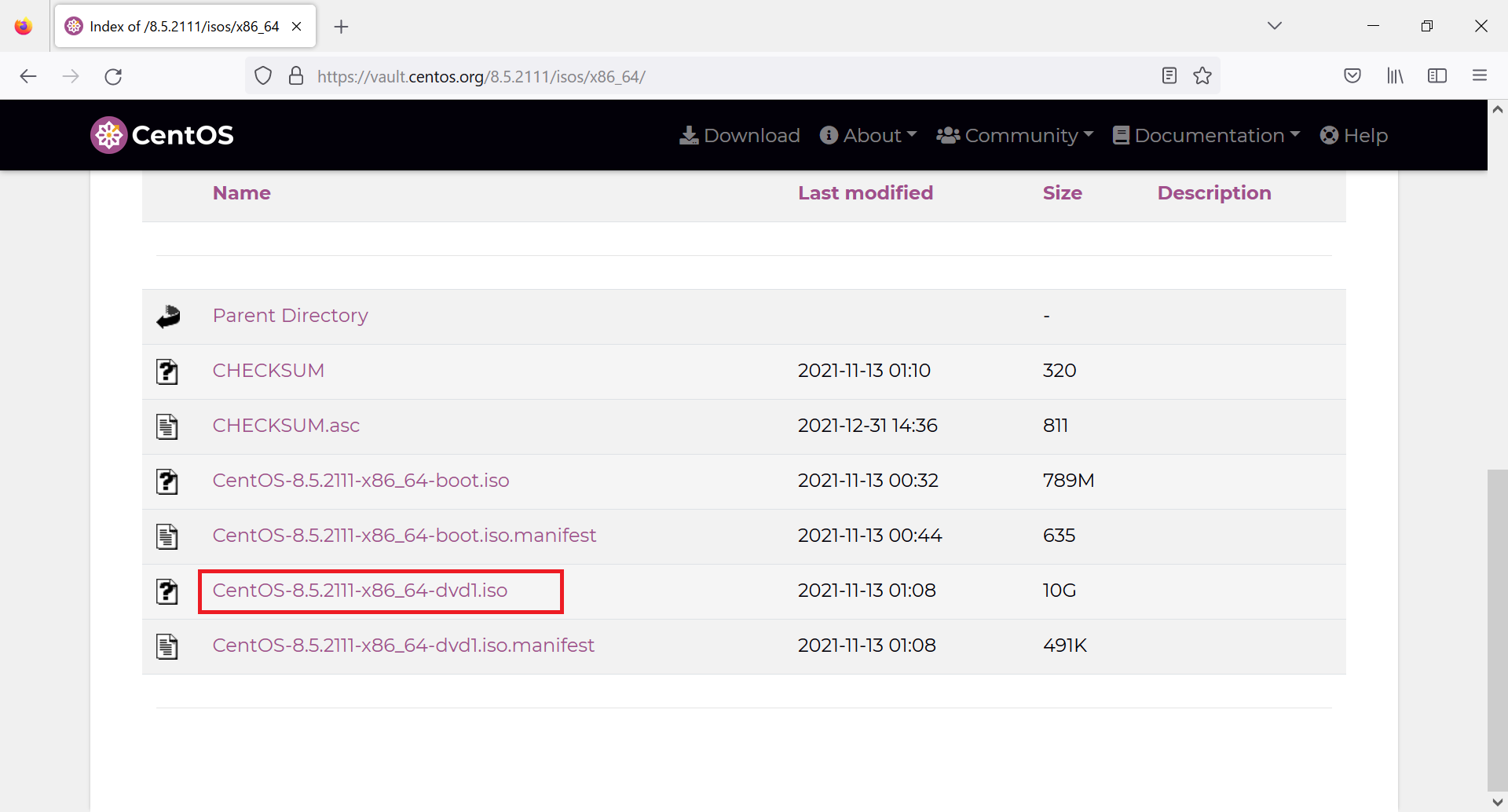Open a new browser tab
Screen dimensions: 1508x812
pyautogui.click(x=341, y=27)
